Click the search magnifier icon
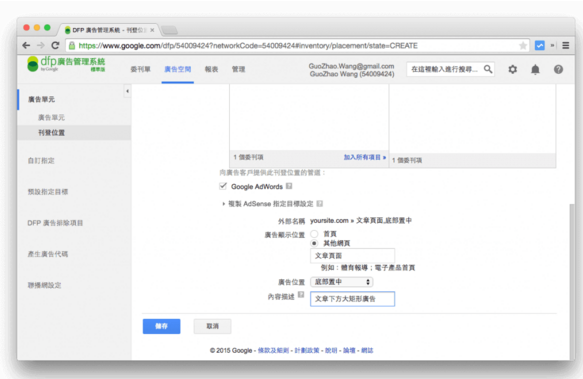The image size is (583, 379). point(488,69)
